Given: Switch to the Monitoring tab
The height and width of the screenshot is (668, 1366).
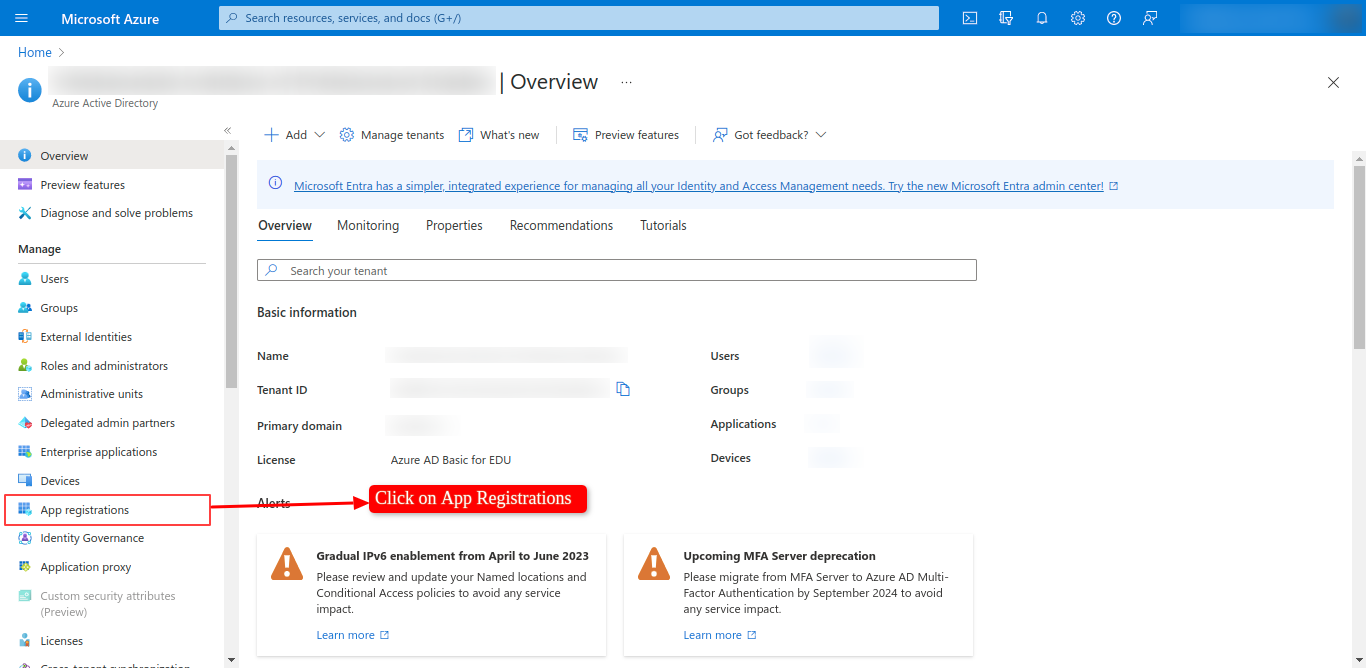Looking at the screenshot, I should pos(368,226).
